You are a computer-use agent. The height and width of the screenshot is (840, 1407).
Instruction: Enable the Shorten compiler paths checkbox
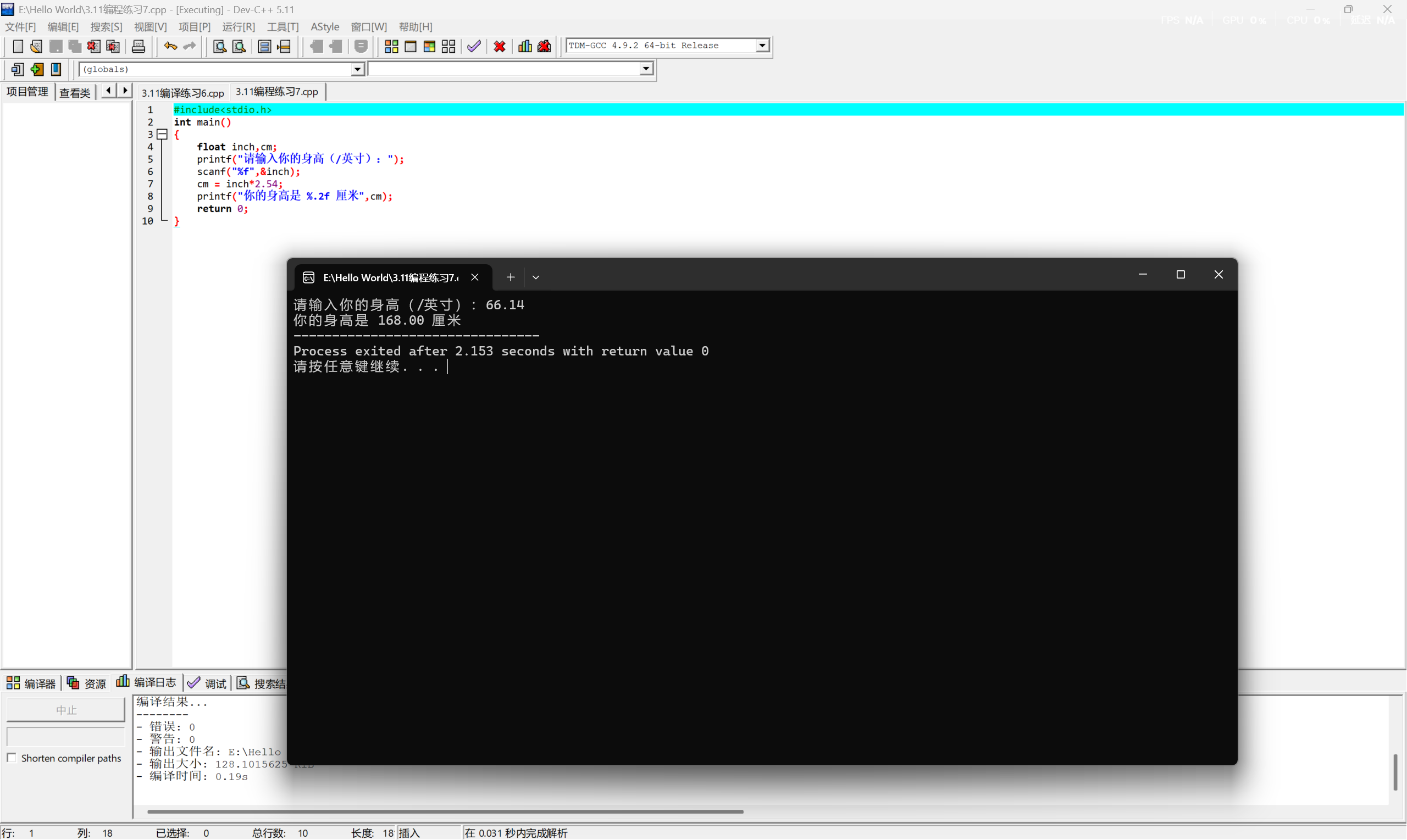(x=12, y=758)
